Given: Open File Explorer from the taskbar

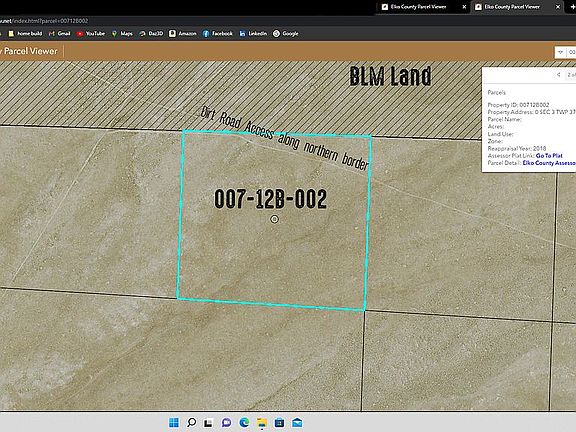Looking at the screenshot, I should tap(262, 422).
